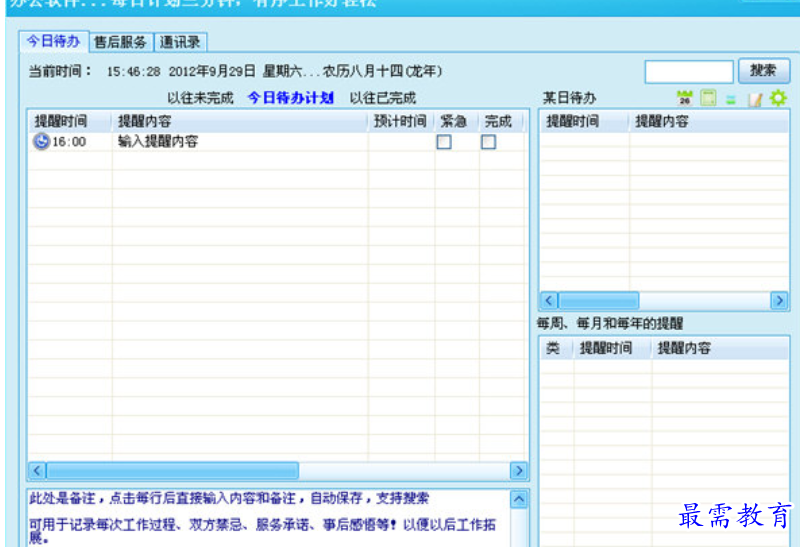Click main list horizontal scrollbar thumb

(172, 470)
